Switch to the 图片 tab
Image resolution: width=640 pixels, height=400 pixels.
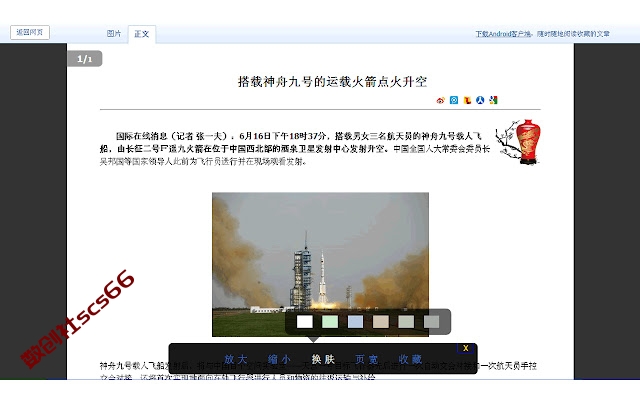tap(114, 34)
